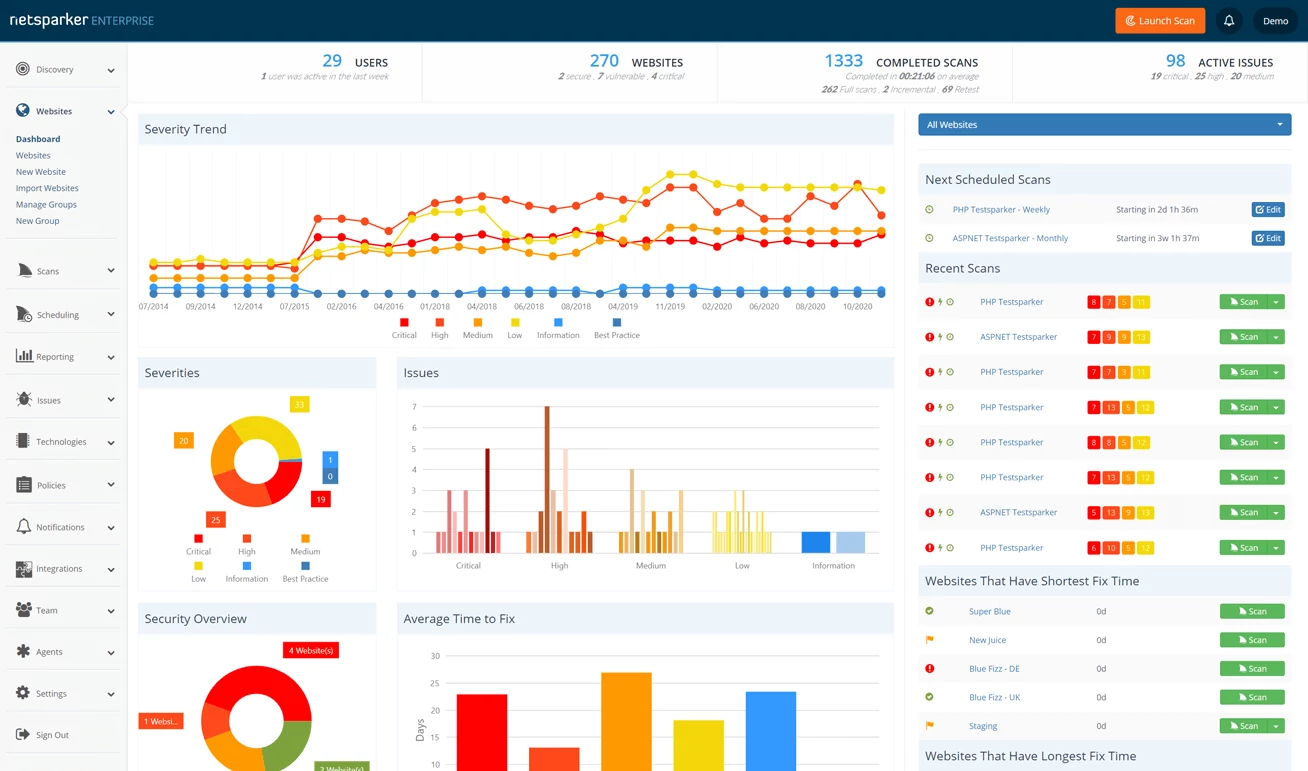This screenshot has width=1308, height=771.
Task: Toggle Medium series in Severity Trend legend
Action: tap(478, 328)
